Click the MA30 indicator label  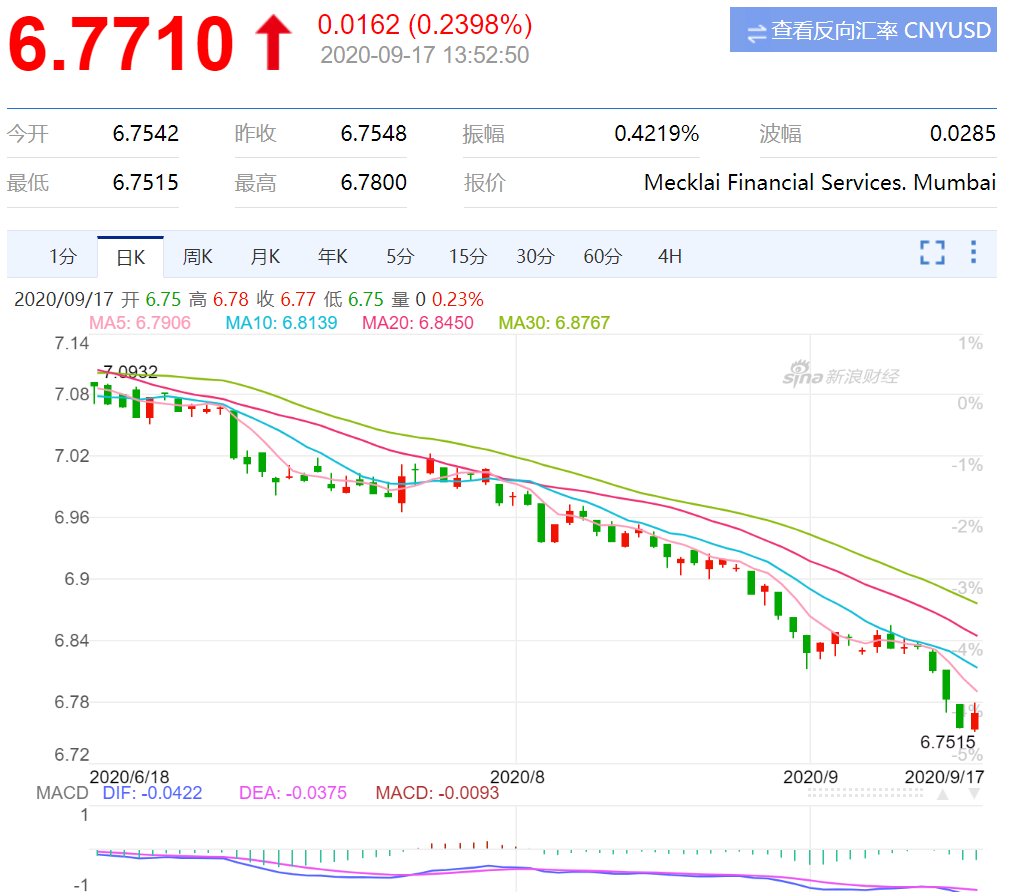click(554, 323)
